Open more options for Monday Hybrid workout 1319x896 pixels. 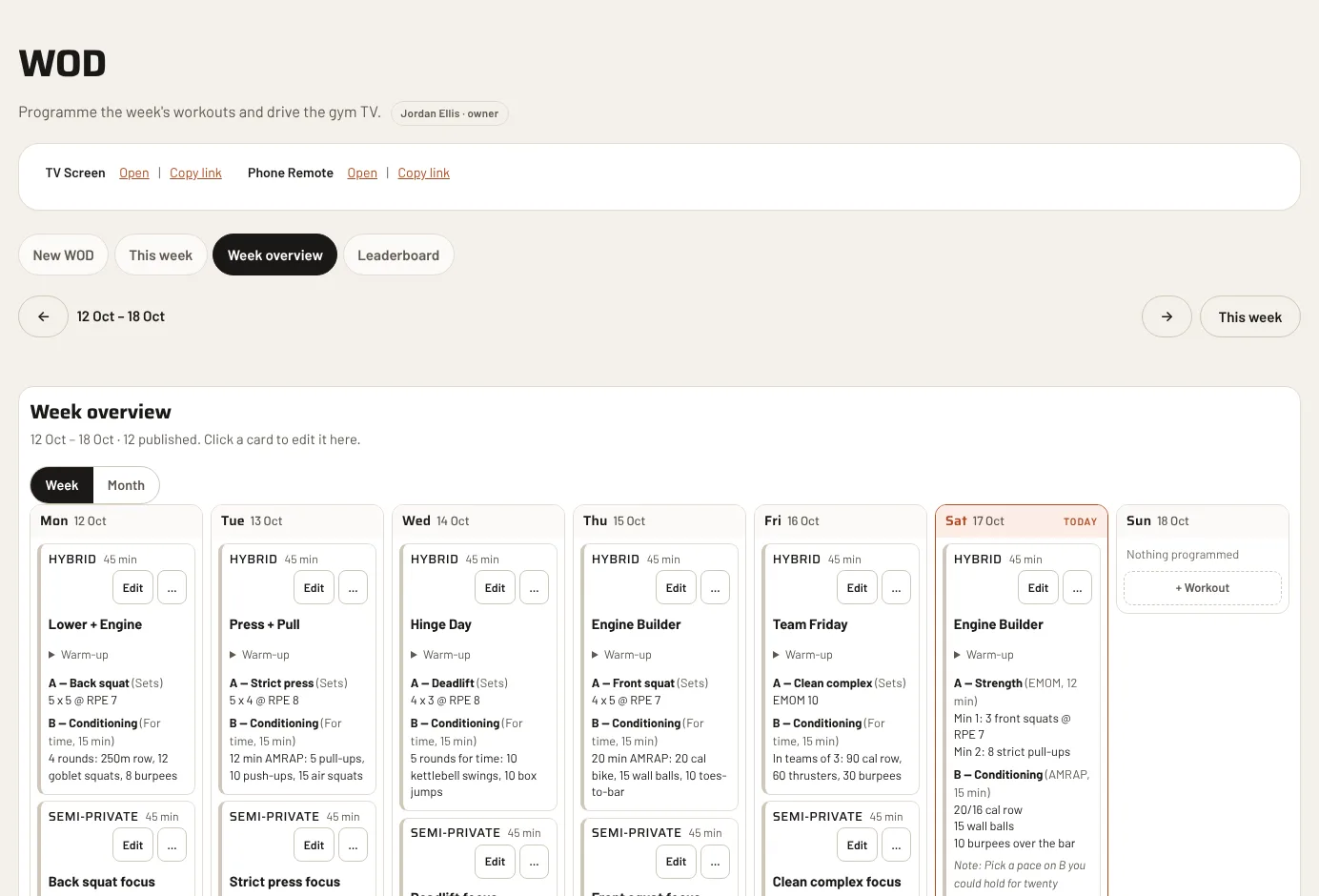172,588
